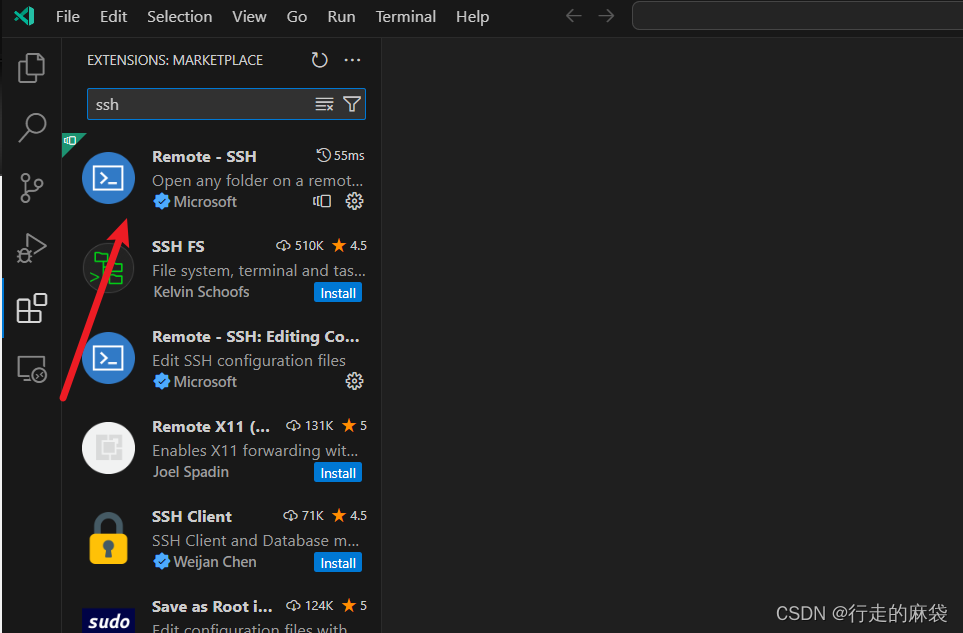Click 'EXTENSIONS: MARKETPLACE' panel header
Image resolution: width=963 pixels, height=633 pixels.
pos(175,60)
